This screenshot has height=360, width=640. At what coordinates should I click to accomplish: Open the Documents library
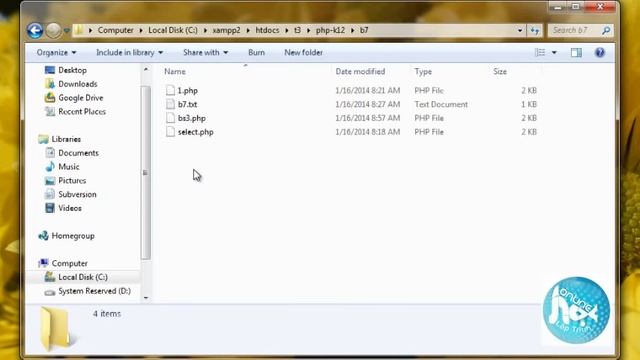pyautogui.click(x=78, y=153)
